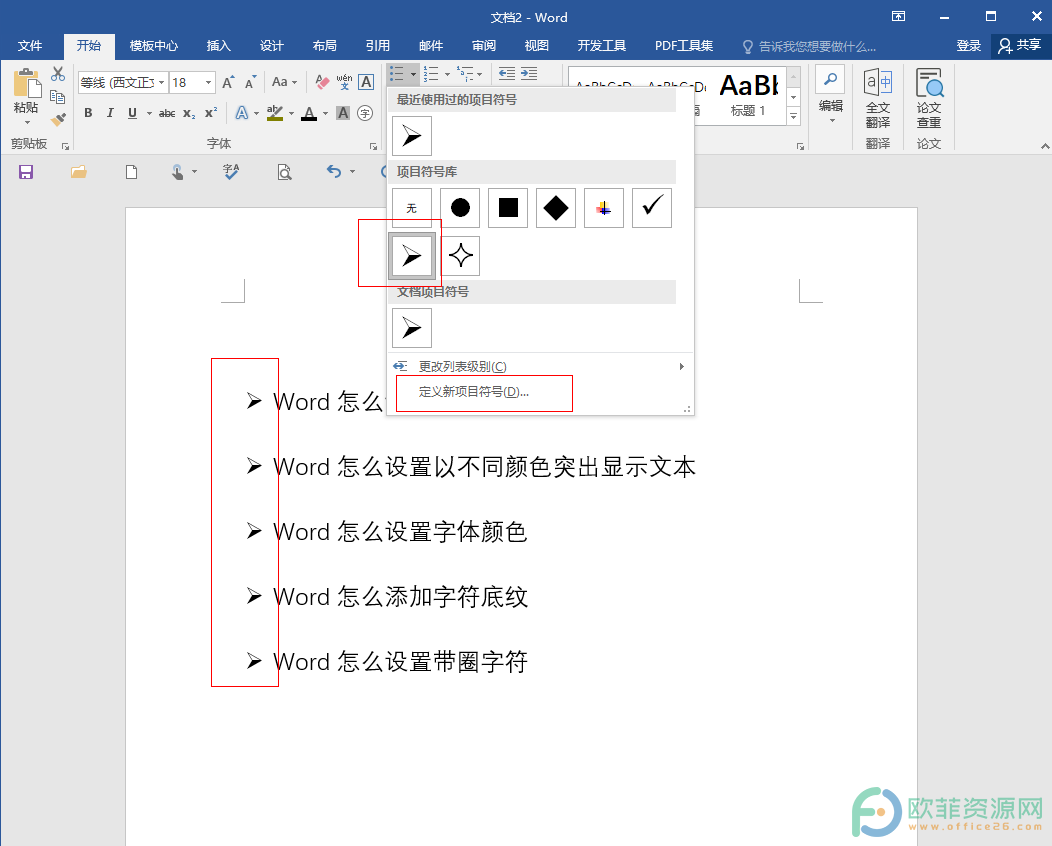Apply text effects with outlined A icon

click(x=242, y=113)
